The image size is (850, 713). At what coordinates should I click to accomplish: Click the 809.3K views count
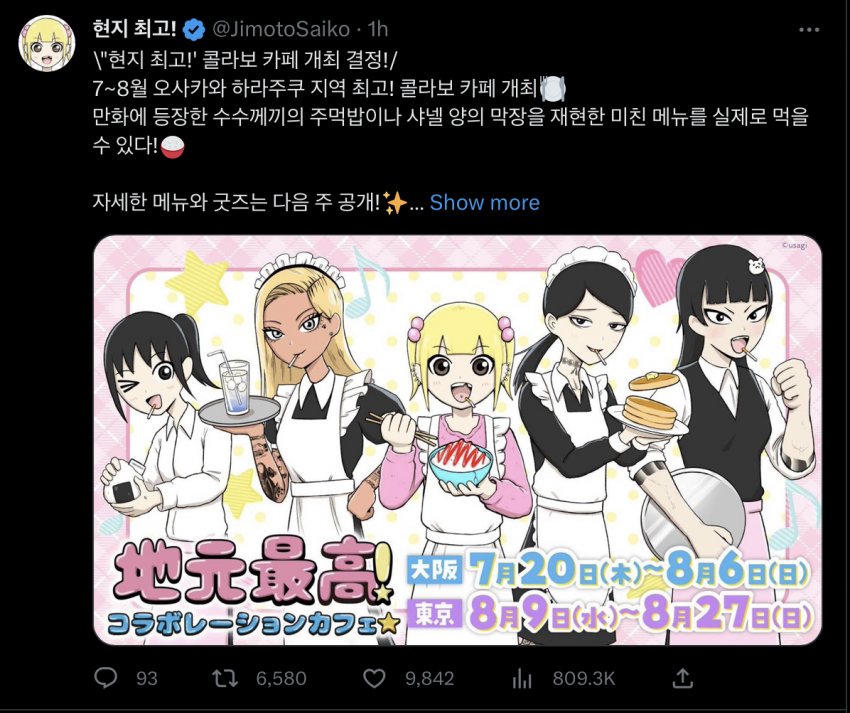click(584, 678)
